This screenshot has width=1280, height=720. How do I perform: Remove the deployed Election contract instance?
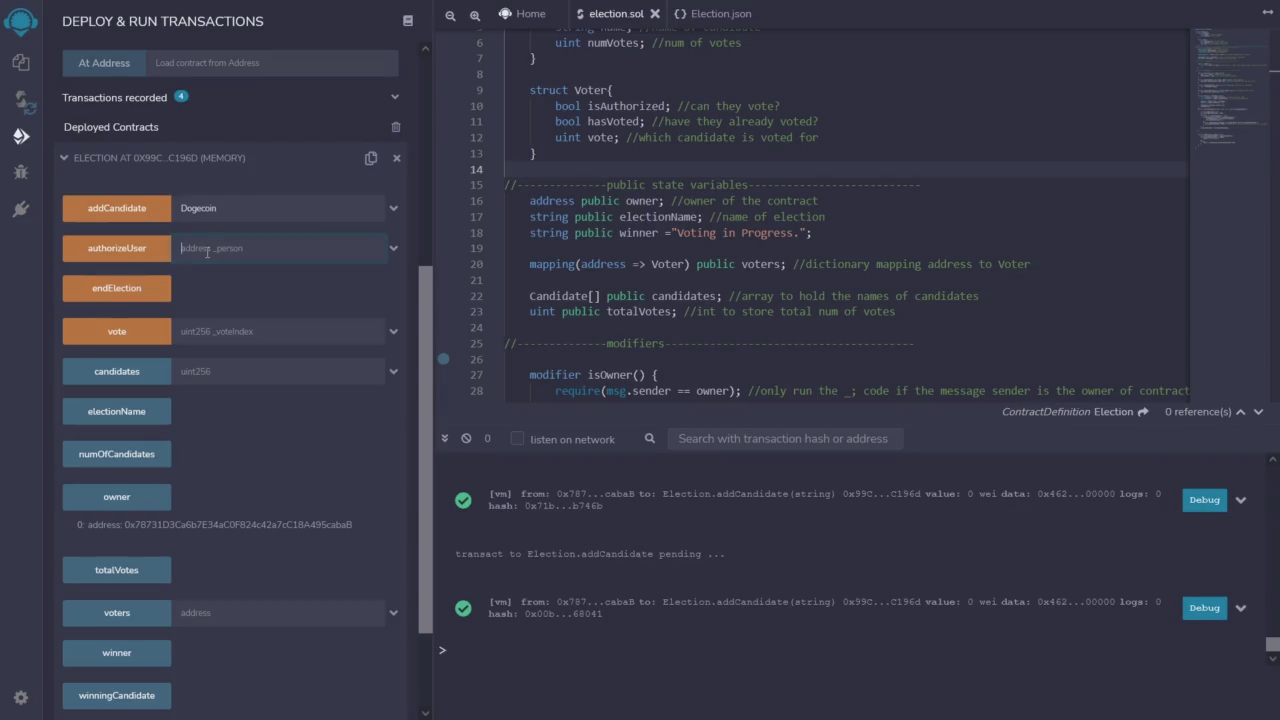[397, 158]
